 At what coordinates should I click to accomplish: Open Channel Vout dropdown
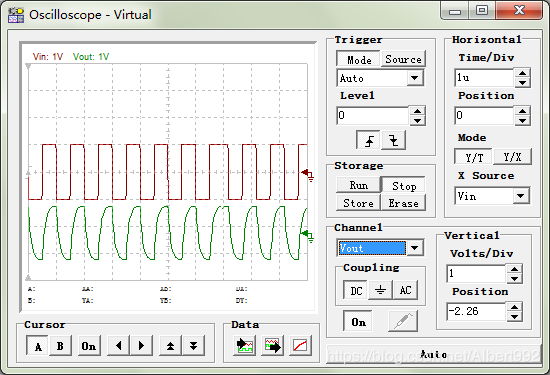[414, 248]
